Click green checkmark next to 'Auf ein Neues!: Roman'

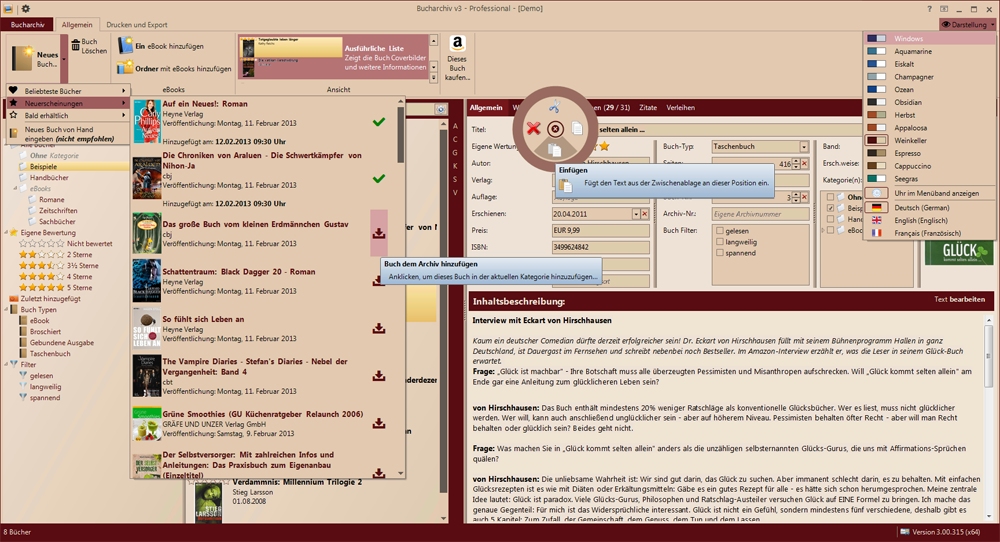(379, 122)
